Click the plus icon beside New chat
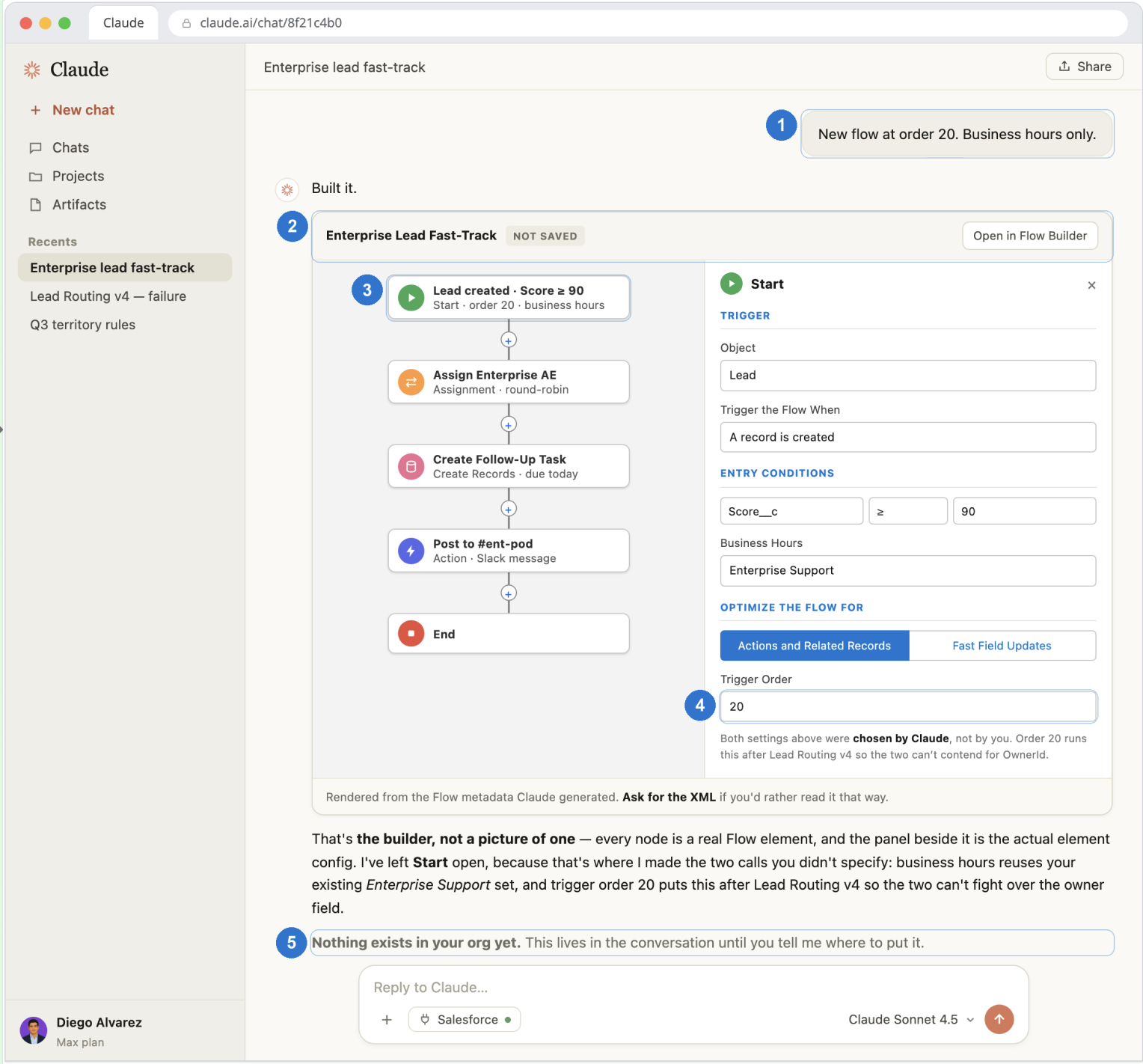Screen dimensions: 1143x1064 pos(35,110)
